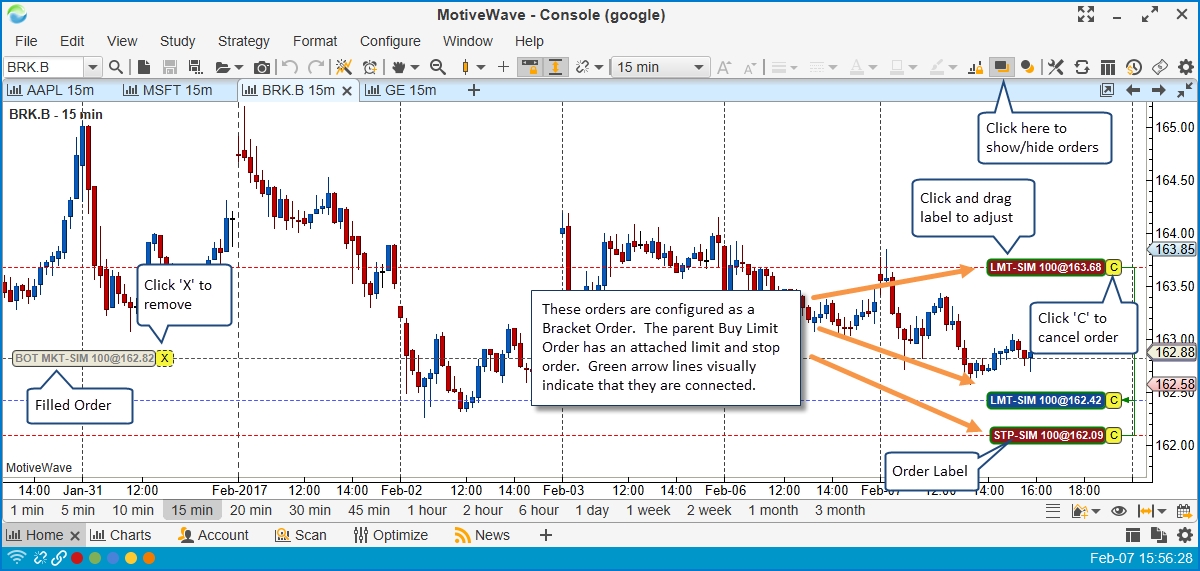The width and height of the screenshot is (1200, 571).
Task: Close the BRK.B 15m tab
Action: pyautogui.click(x=347, y=90)
